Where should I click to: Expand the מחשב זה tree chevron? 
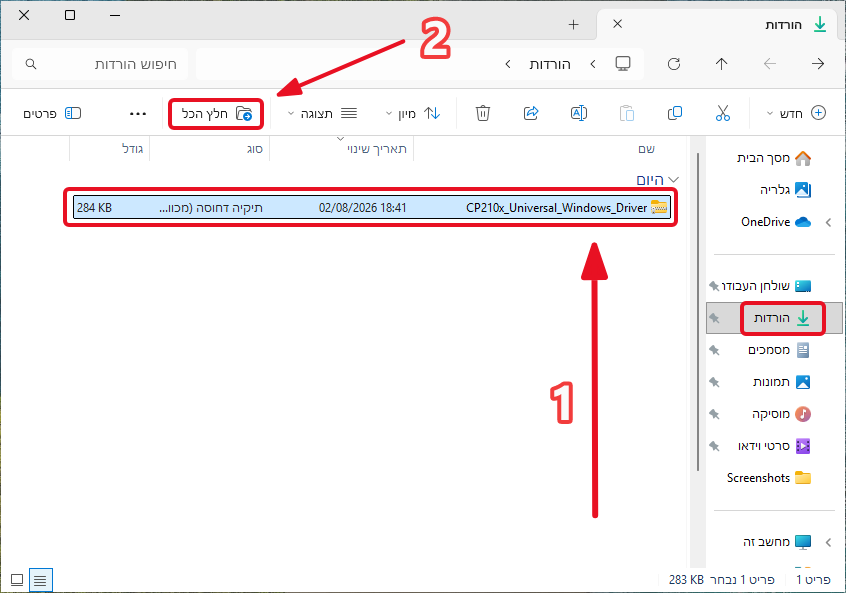828,542
